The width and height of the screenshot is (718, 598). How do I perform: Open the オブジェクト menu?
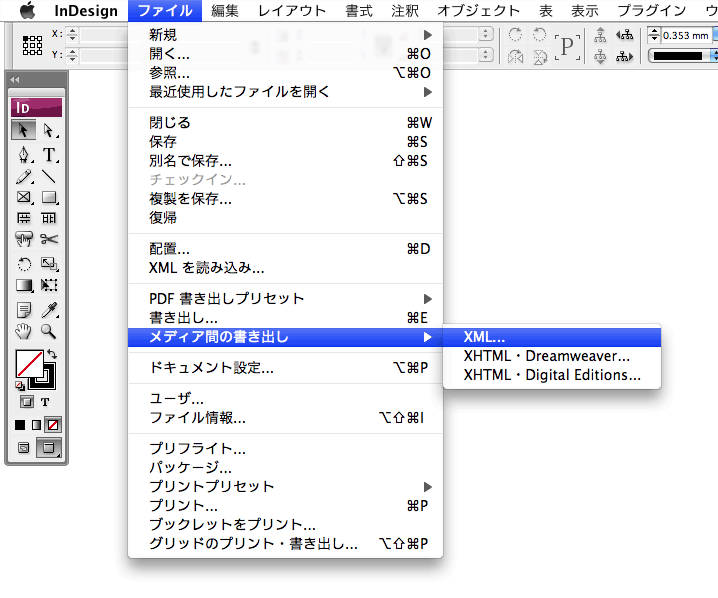479,11
